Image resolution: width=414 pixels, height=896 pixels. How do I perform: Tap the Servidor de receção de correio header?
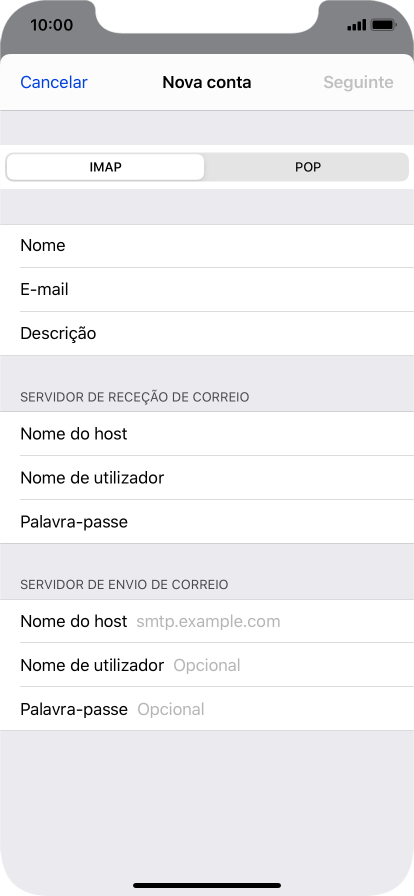(x=134, y=397)
